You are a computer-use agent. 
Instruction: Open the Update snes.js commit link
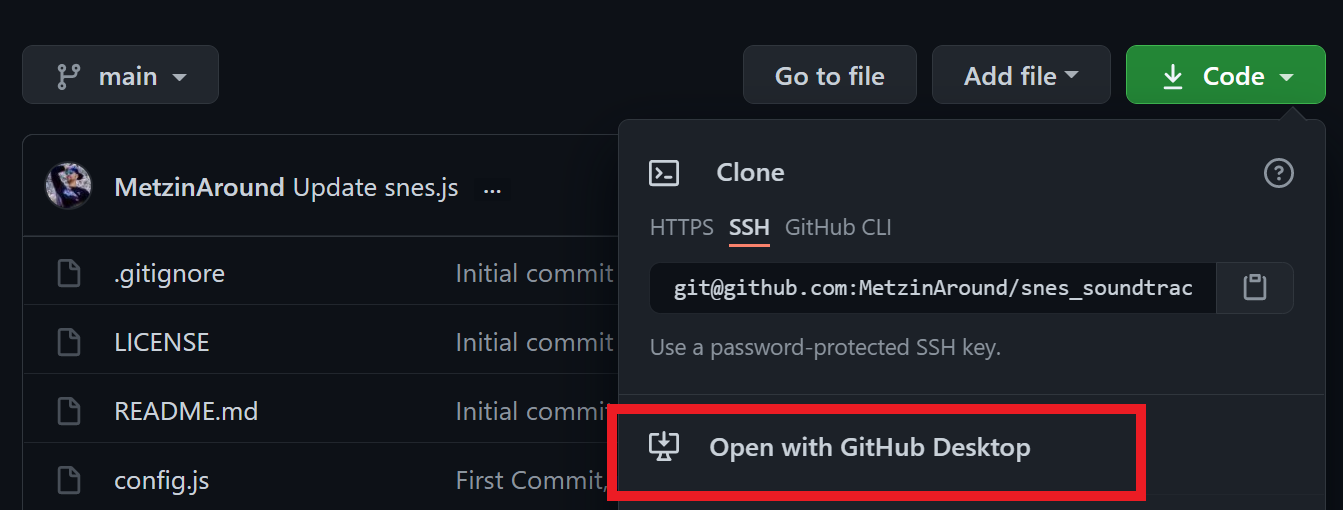coord(375,187)
